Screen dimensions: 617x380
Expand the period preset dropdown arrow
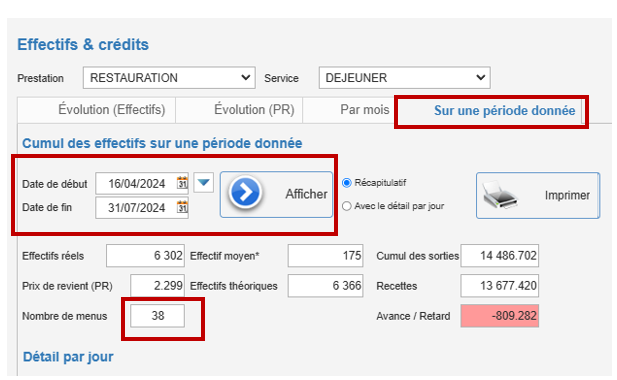[203, 183]
